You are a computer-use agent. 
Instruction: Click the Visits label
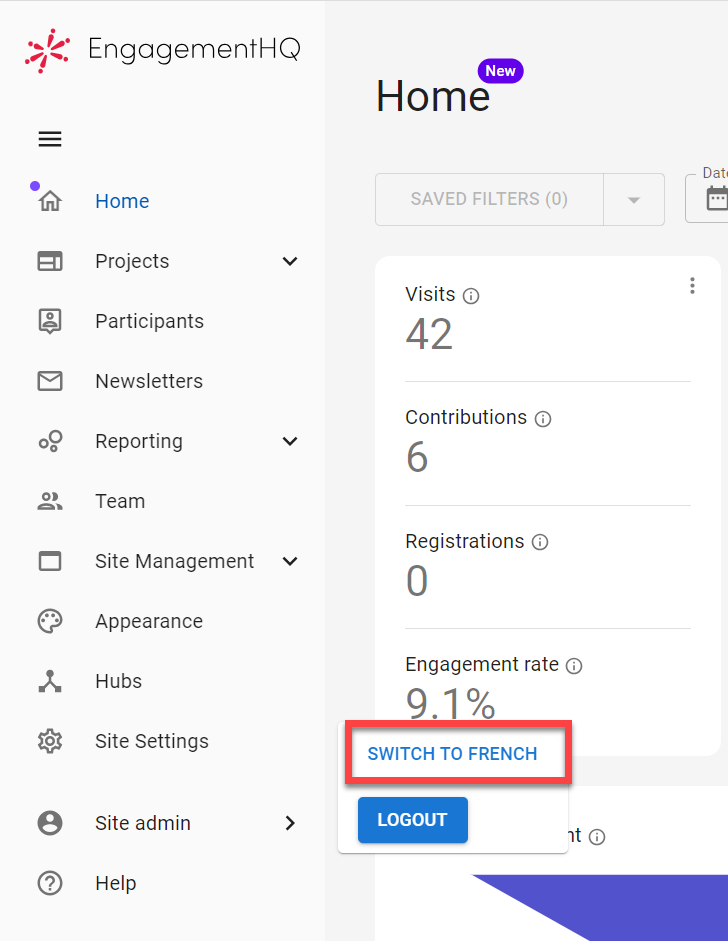pyautogui.click(x=430, y=295)
